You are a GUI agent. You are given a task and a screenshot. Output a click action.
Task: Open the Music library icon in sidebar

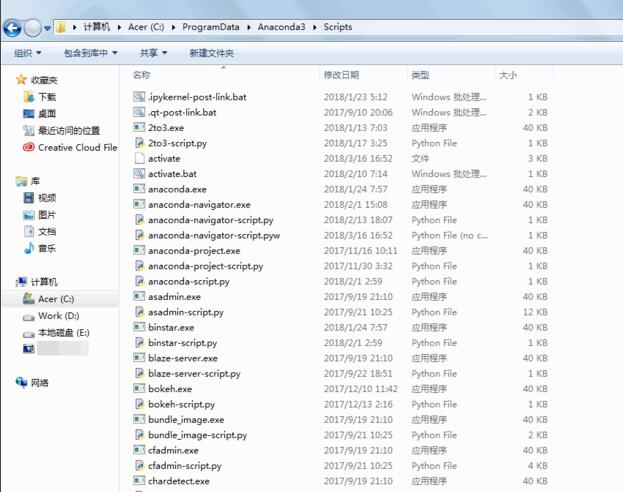pyautogui.click(x=28, y=248)
